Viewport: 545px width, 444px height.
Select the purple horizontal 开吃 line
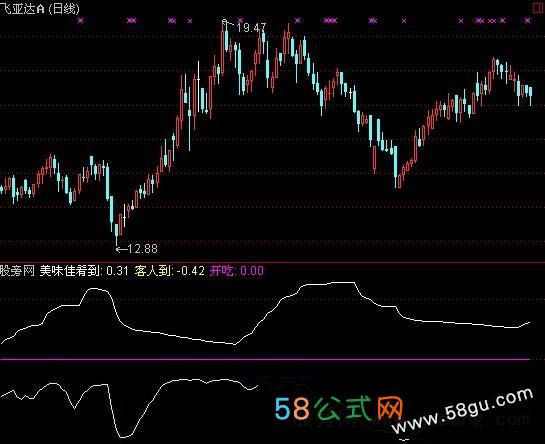pos(265,359)
